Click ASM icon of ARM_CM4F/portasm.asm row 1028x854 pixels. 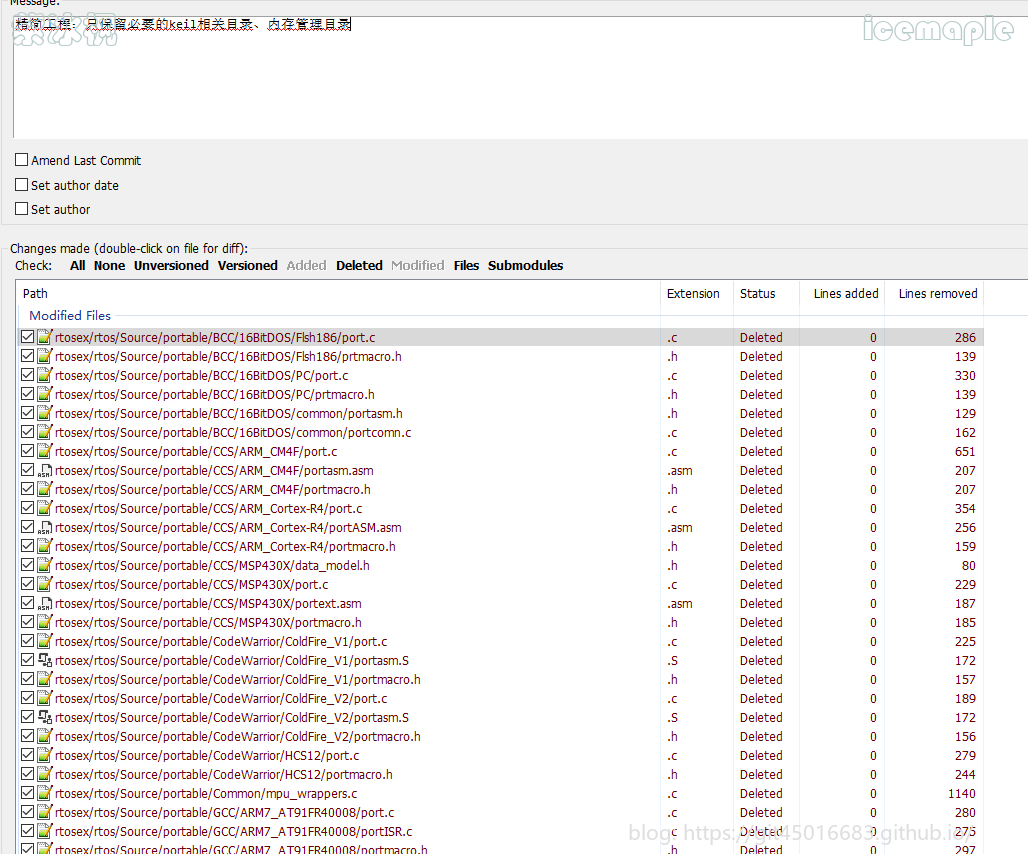[x=45, y=471]
